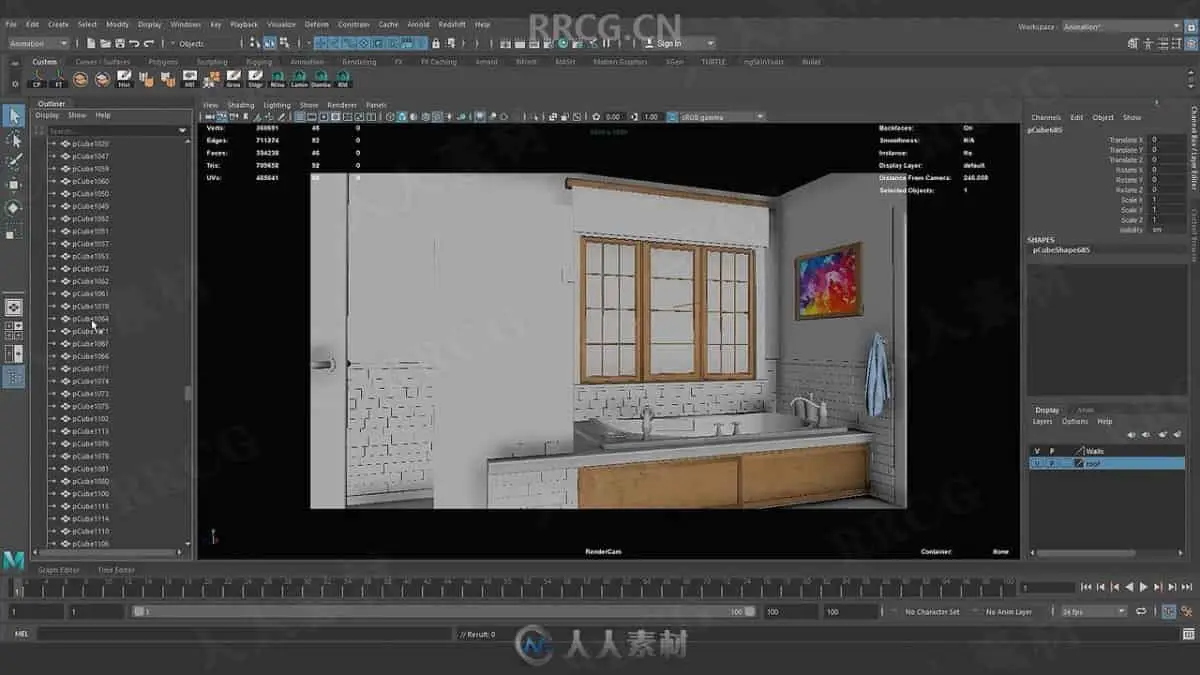Click No Character Set button

coord(932,611)
